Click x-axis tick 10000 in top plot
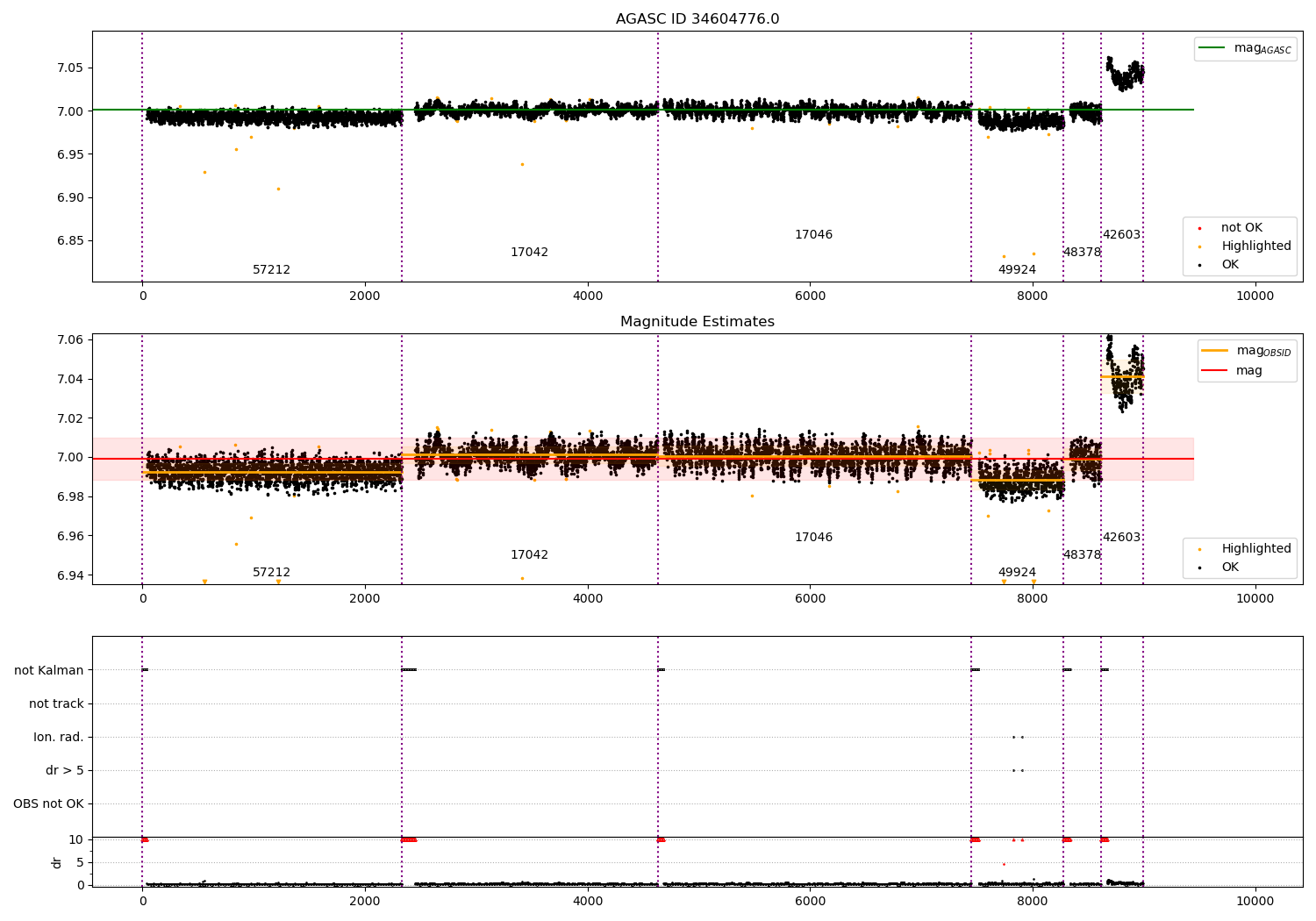This screenshot has width=1316, height=921. pos(1255,296)
